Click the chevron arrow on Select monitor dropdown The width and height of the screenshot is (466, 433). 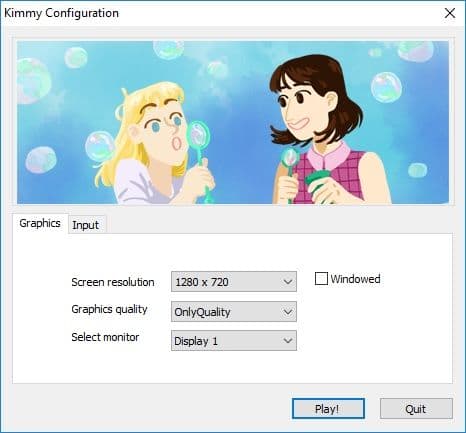[x=288, y=341]
